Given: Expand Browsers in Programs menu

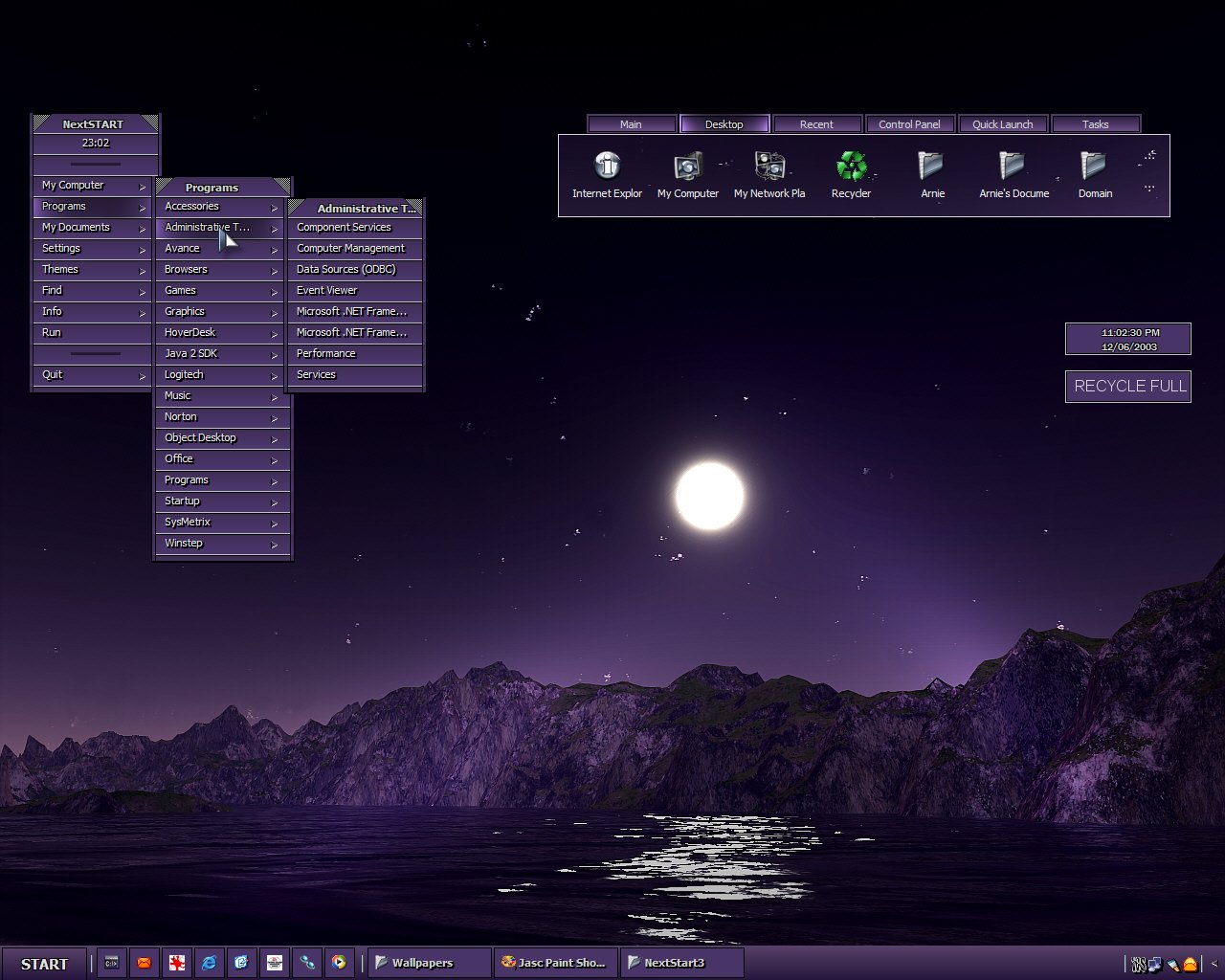Looking at the screenshot, I should pos(222,270).
